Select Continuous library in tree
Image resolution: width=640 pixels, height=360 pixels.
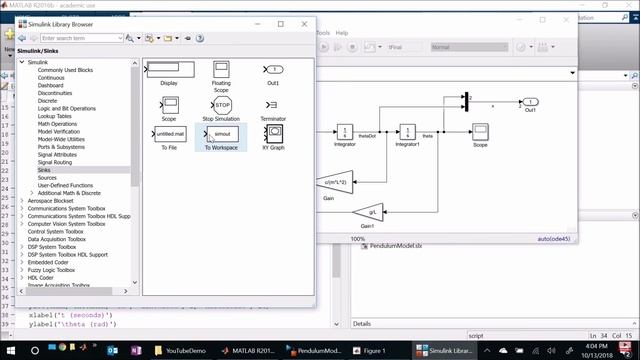(x=51, y=78)
